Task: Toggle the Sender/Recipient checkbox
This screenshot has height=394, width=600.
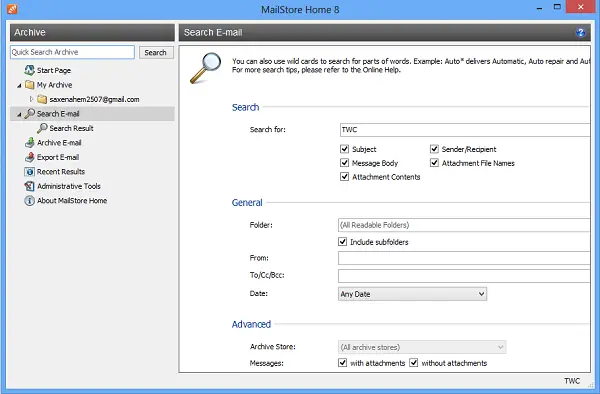Action: [434, 149]
